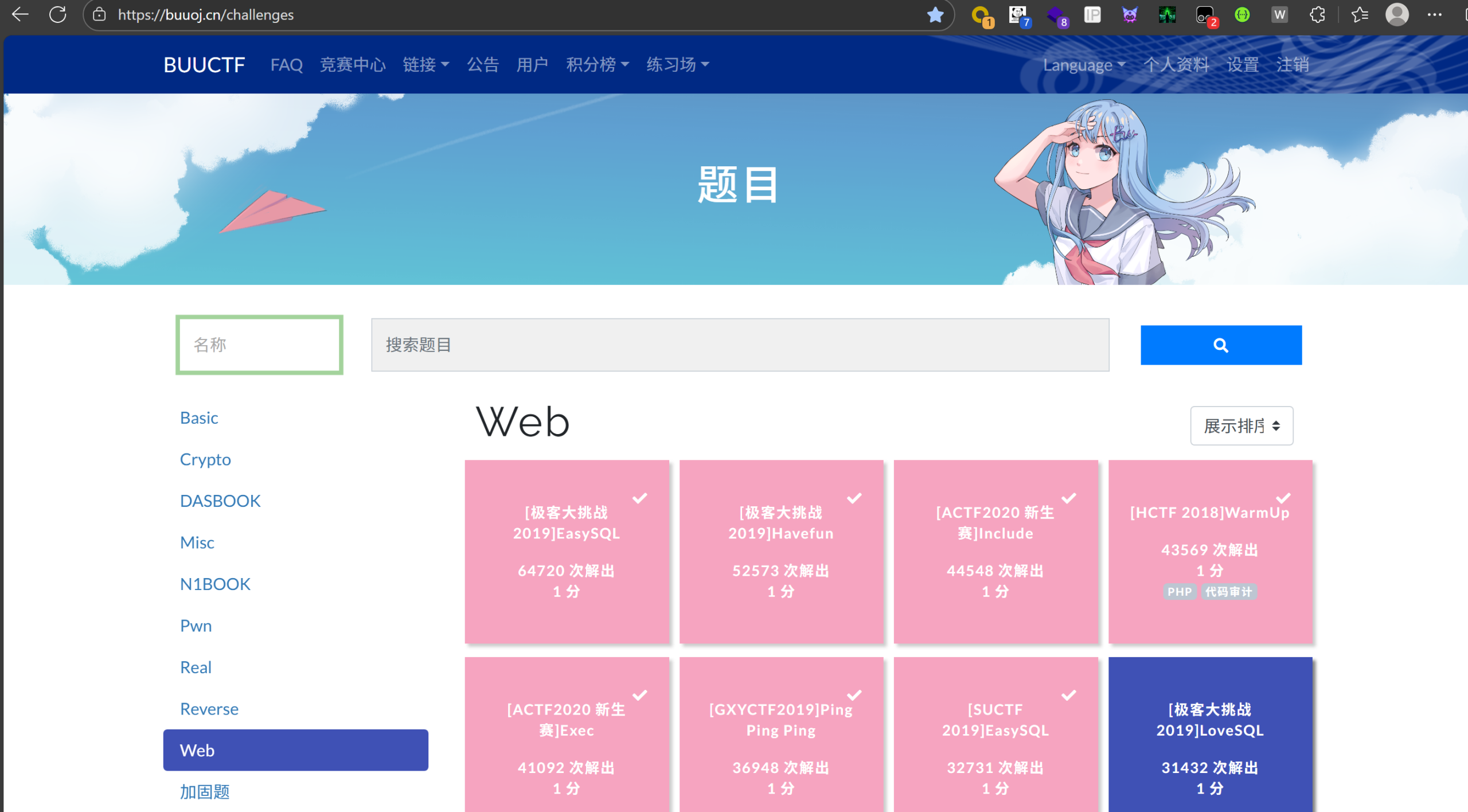1468x812 pixels.
Task: Click the green curly-brackets extension icon
Action: [1241, 14]
